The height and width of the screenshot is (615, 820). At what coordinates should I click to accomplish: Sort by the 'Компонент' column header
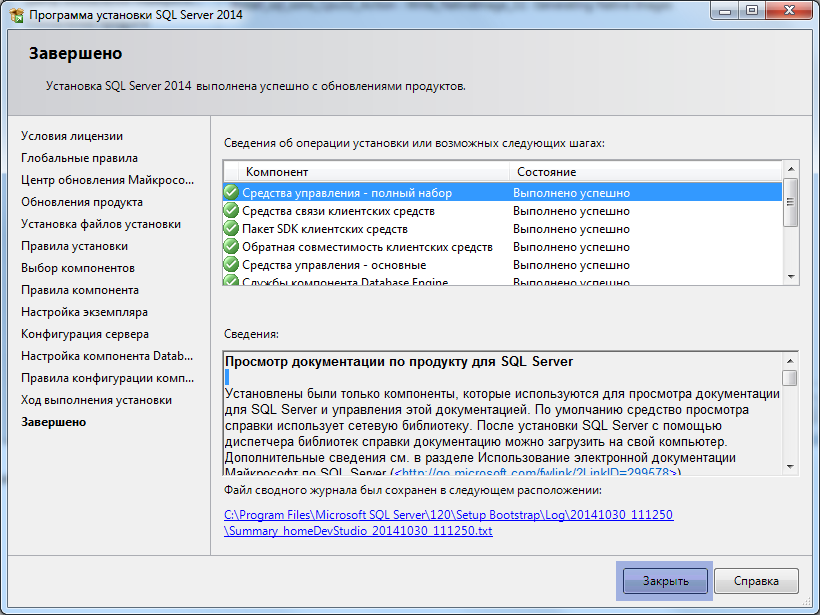click(373, 172)
